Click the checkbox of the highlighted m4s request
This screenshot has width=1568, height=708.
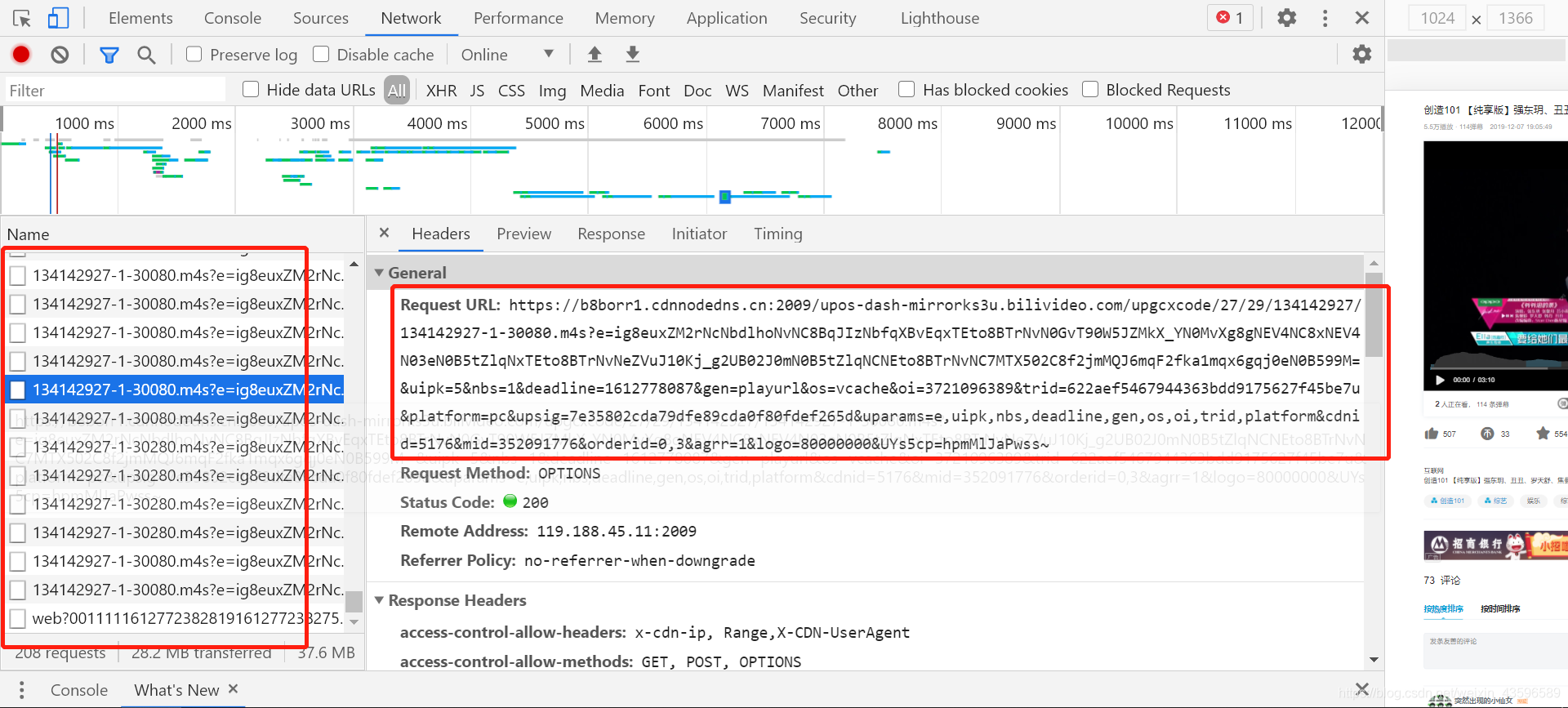[x=17, y=390]
